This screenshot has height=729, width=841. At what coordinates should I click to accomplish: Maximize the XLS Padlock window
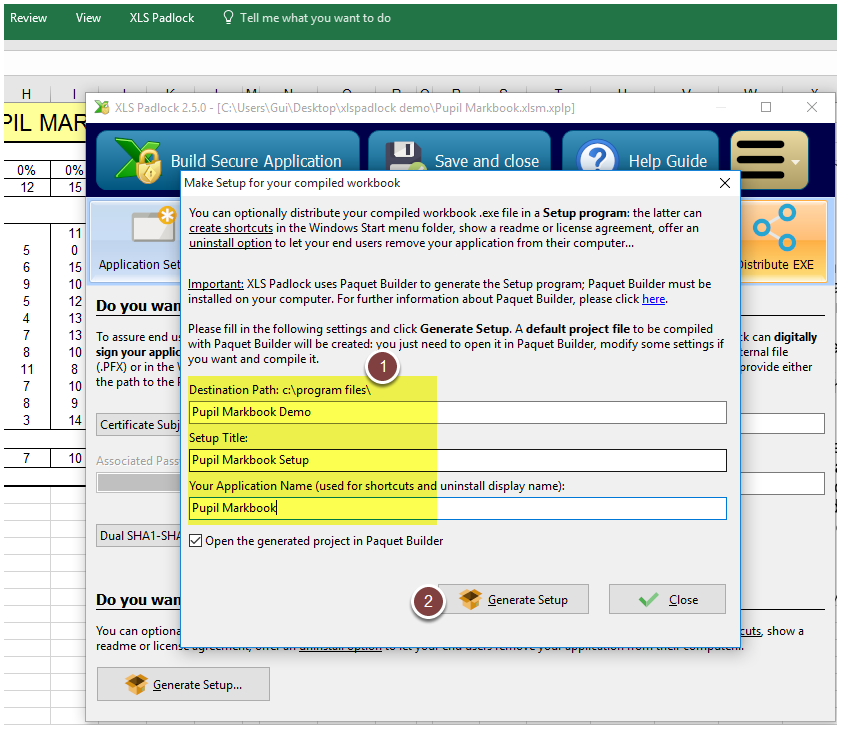click(x=766, y=107)
